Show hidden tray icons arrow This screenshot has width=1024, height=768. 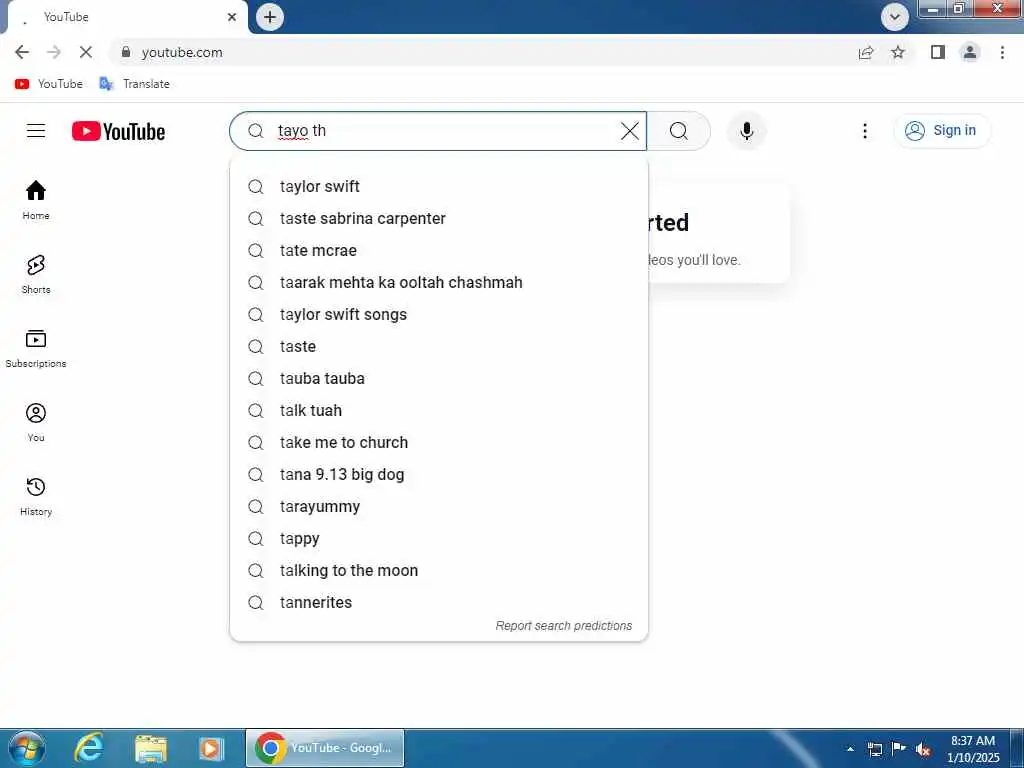tap(850, 749)
